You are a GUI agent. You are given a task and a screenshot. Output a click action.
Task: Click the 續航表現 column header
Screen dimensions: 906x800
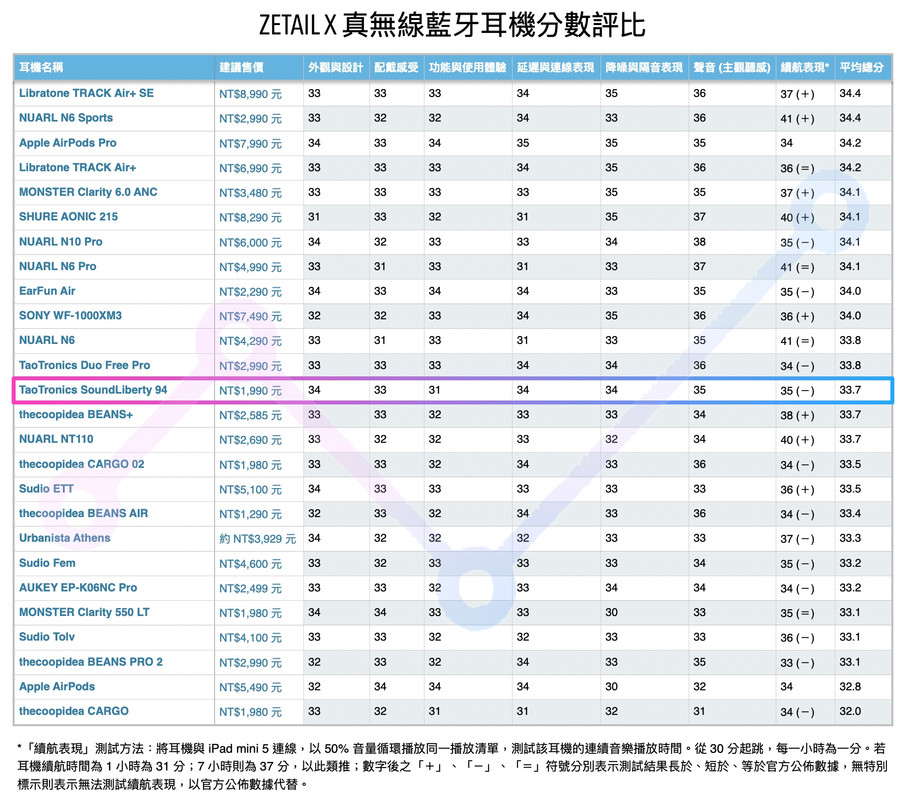[804, 68]
